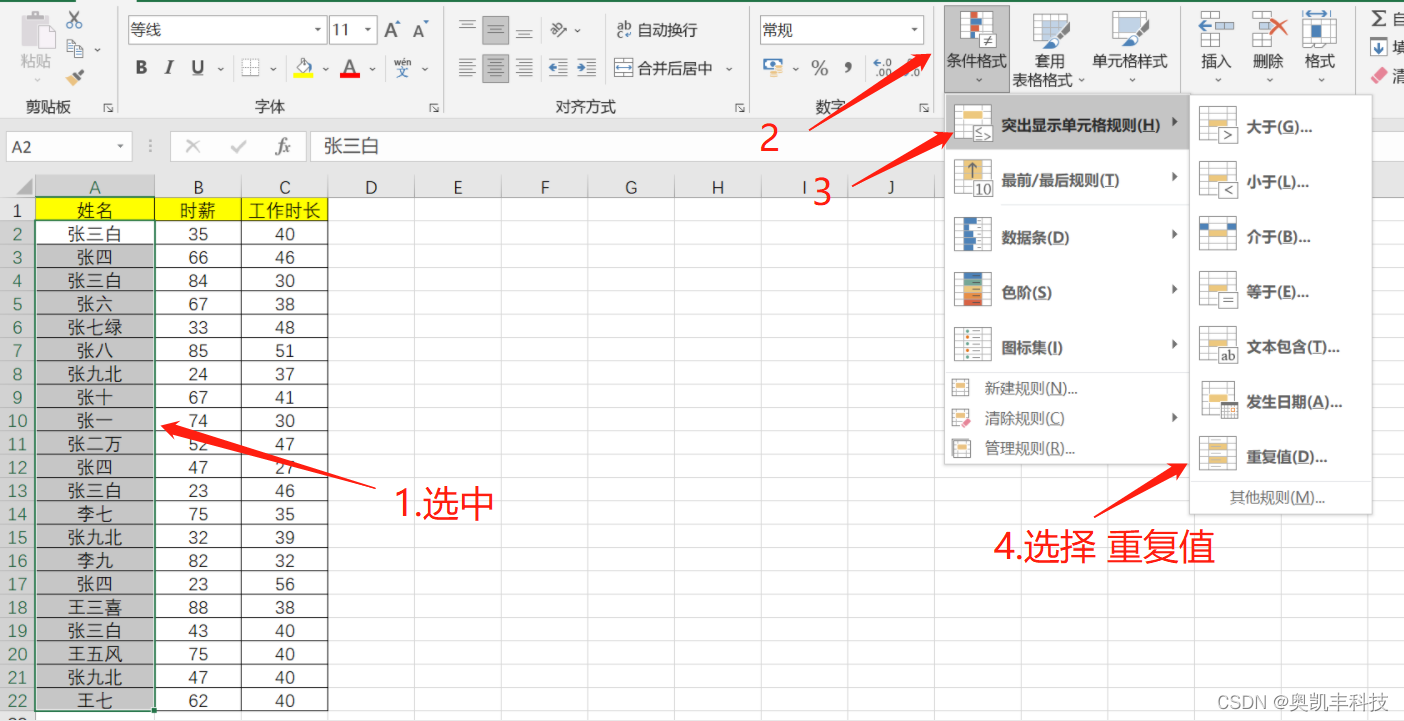Open Color Scales (色阶) submenu
The width and height of the screenshot is (1404, 721).
pos(1067,292)
